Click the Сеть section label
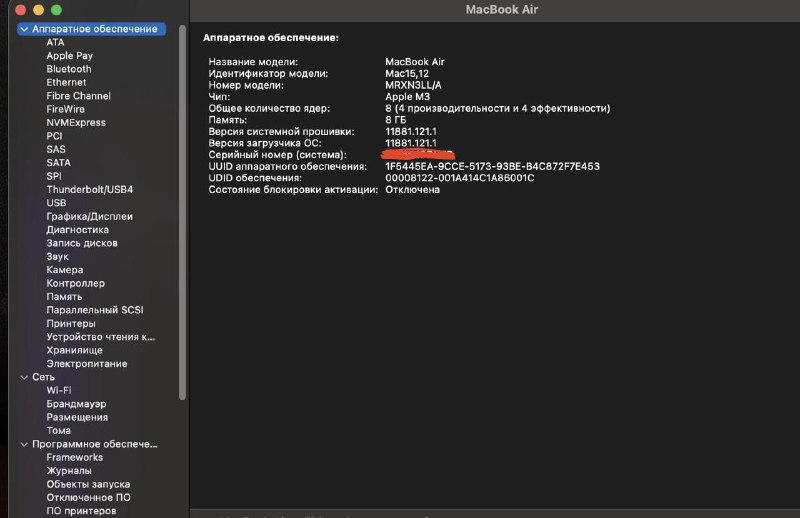Screen dimensions: 800x518 (43, 377)
